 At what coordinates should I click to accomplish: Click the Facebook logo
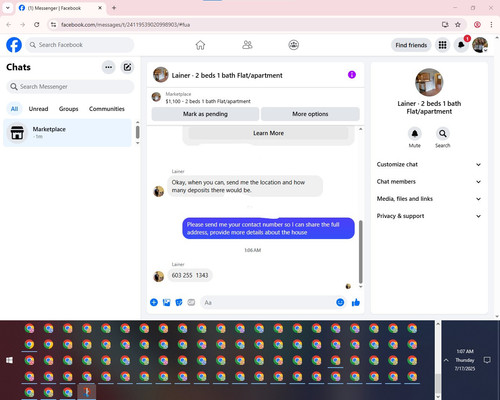click(x=14, y=45)
